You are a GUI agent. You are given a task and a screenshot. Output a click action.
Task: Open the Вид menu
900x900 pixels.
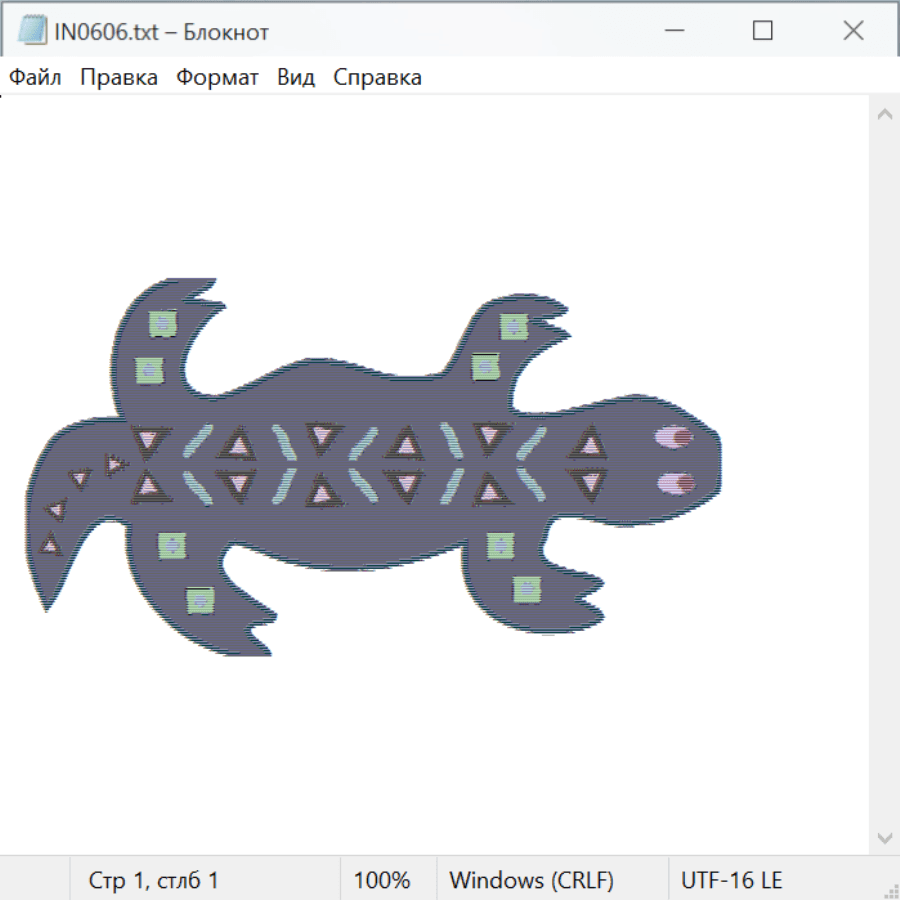pyautogui.click(x=296, y=78)
